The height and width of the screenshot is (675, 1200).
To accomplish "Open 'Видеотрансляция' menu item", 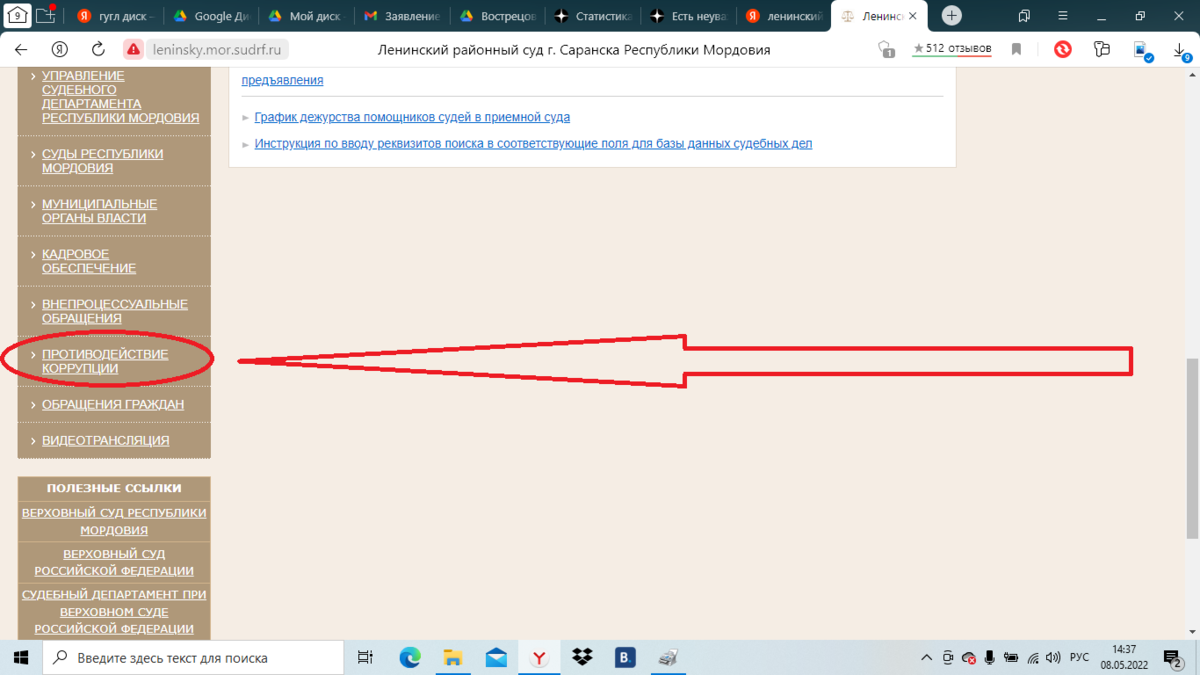I will coord(105,440).
